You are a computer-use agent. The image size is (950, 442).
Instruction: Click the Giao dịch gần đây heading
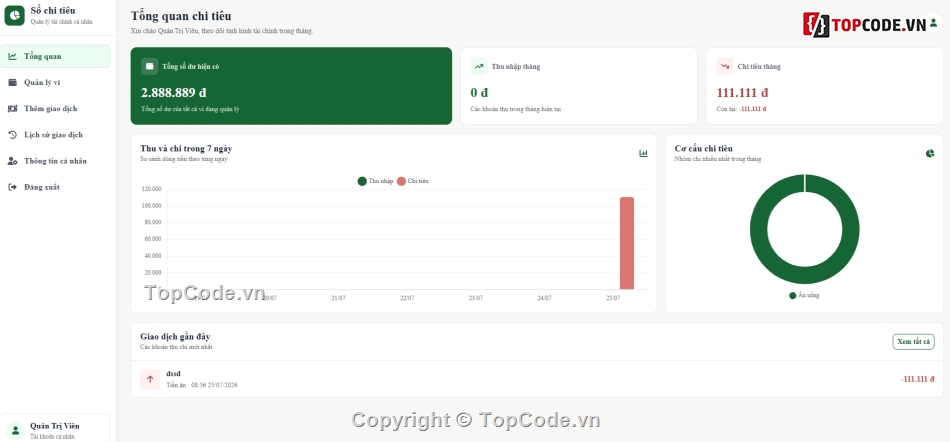175,337
